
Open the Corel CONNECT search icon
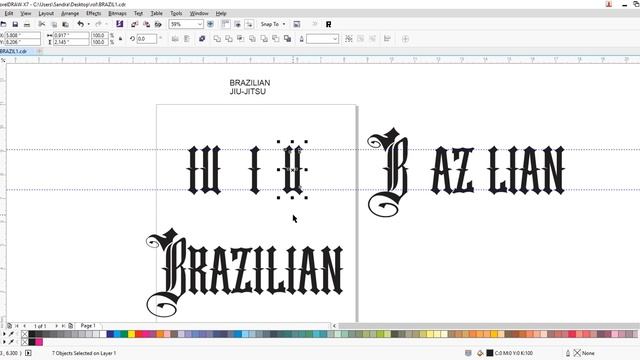coord(120,24)
